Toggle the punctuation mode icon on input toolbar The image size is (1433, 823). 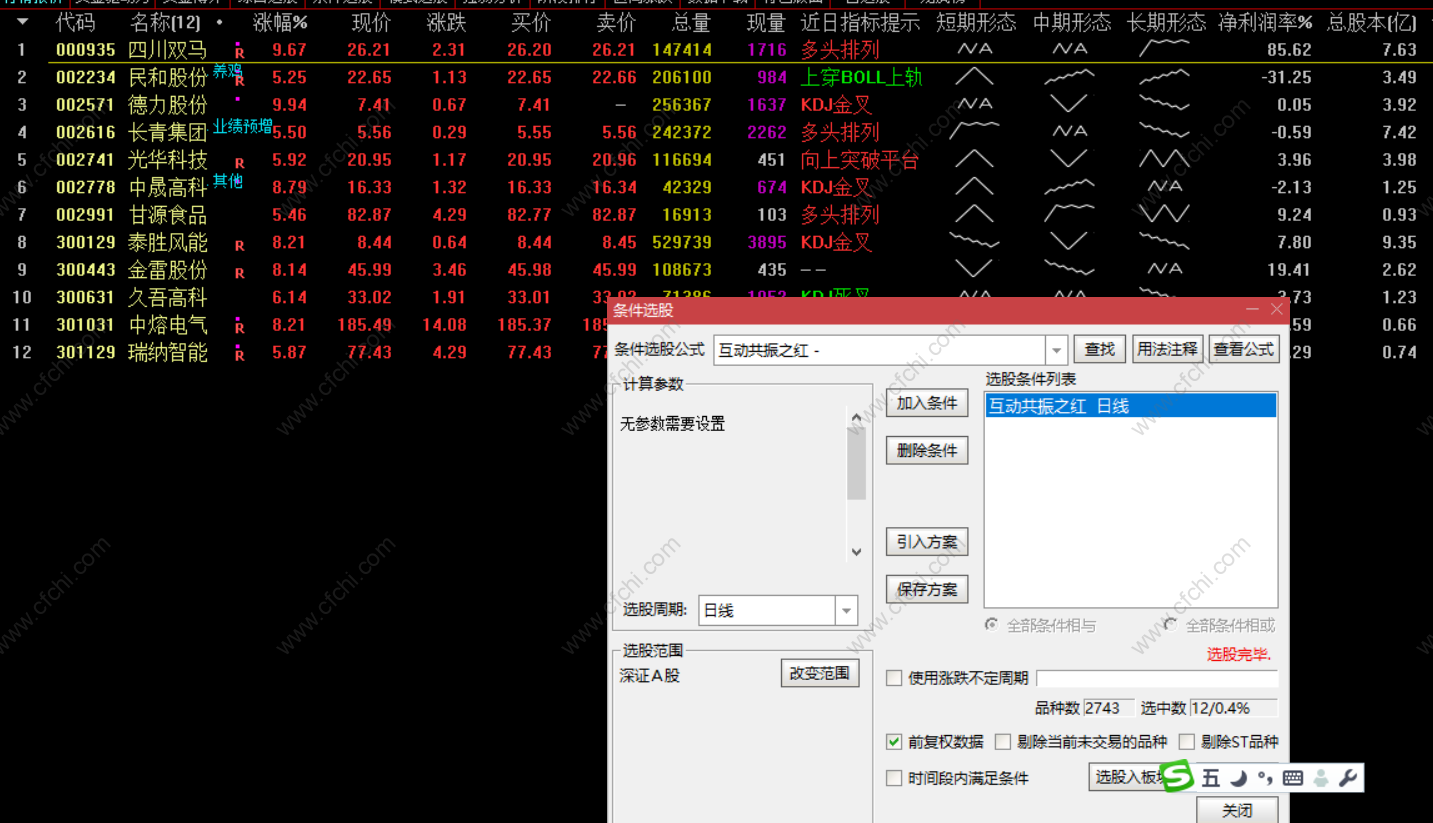[x=1265, y=778]
